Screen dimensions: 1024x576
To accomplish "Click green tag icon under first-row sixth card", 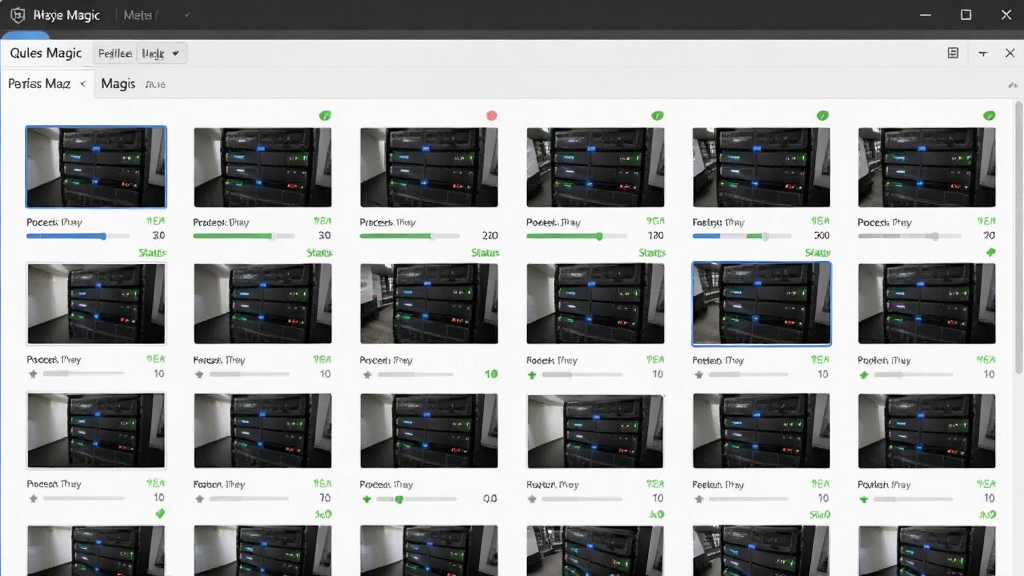I will click(991, 252).
